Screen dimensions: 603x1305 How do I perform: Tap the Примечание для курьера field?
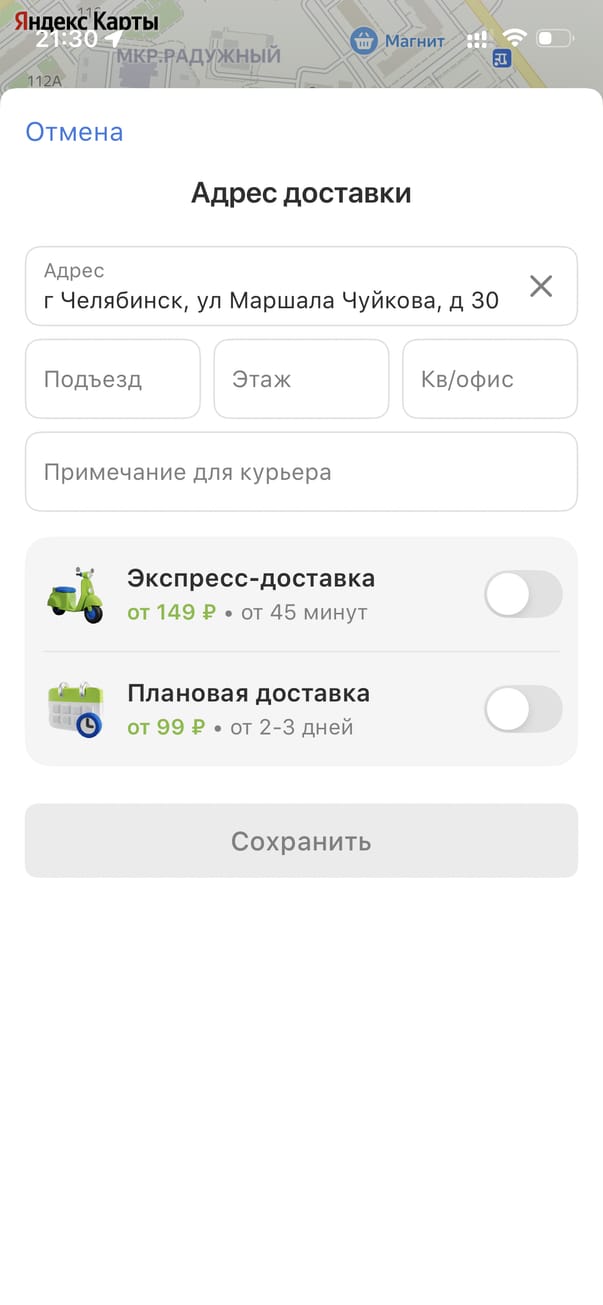click(301, 472)
